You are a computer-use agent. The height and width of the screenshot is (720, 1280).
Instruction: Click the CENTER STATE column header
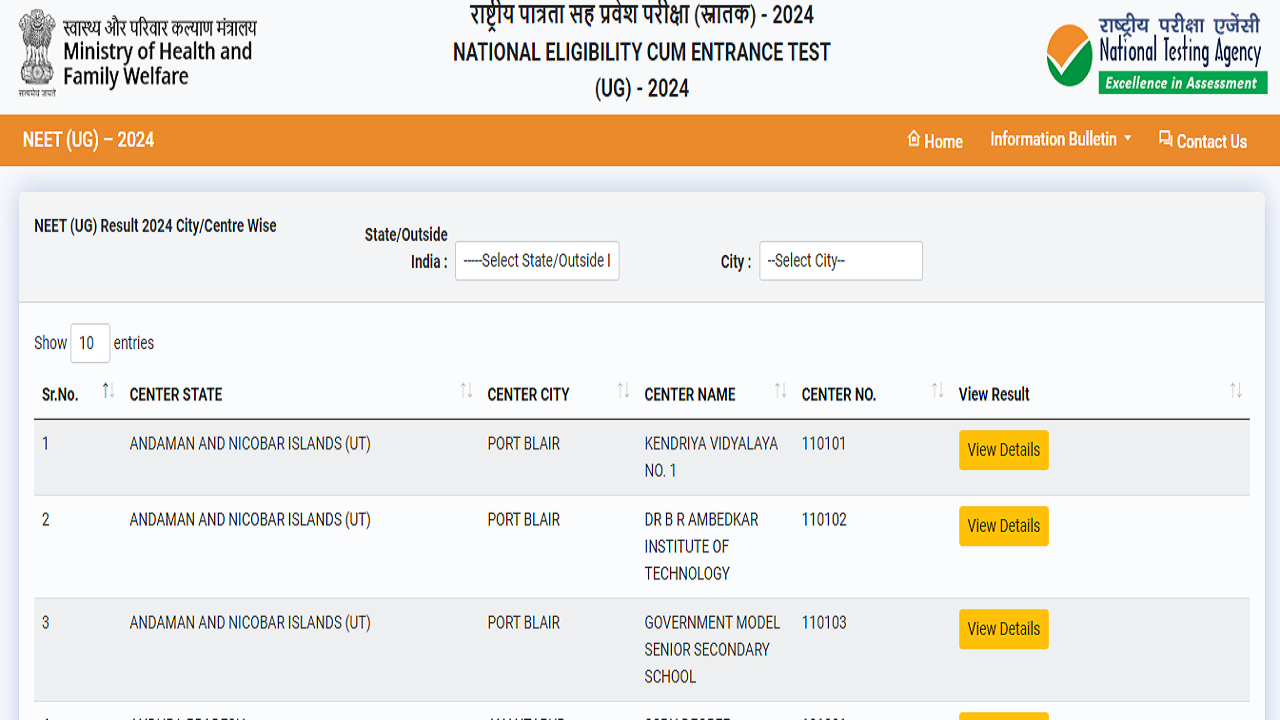tap(176, 394)
